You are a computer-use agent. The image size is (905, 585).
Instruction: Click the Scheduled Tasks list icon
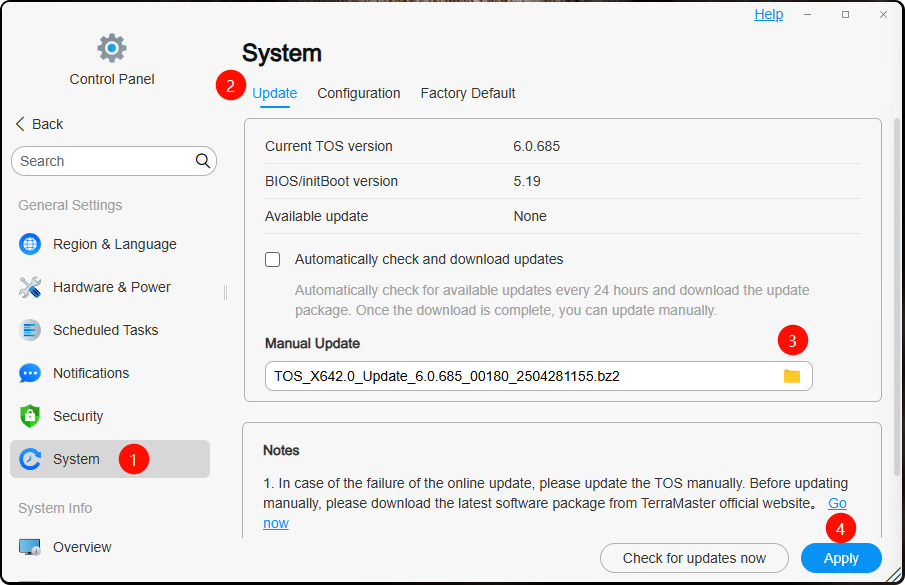[30, 330]
